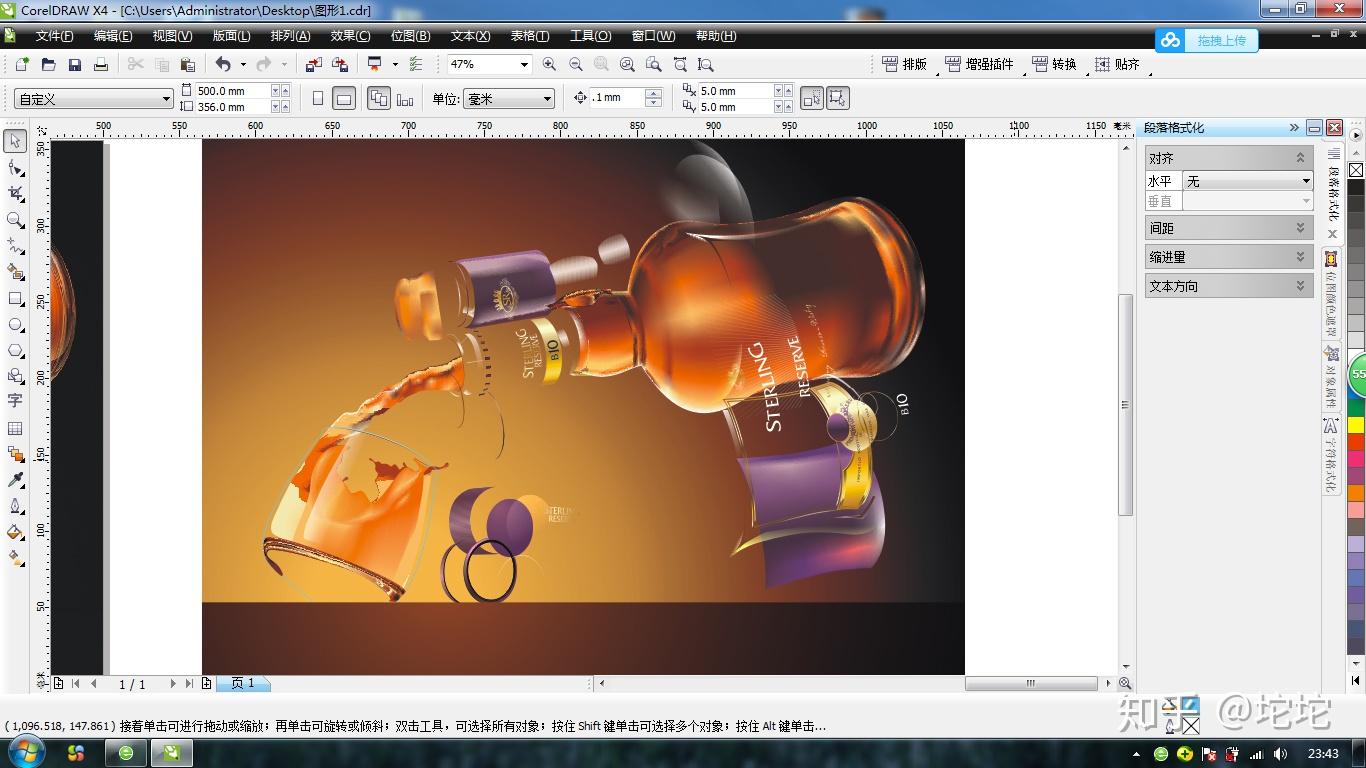
Task: Open the 文件(F) menu
Action: coord(54,36)
